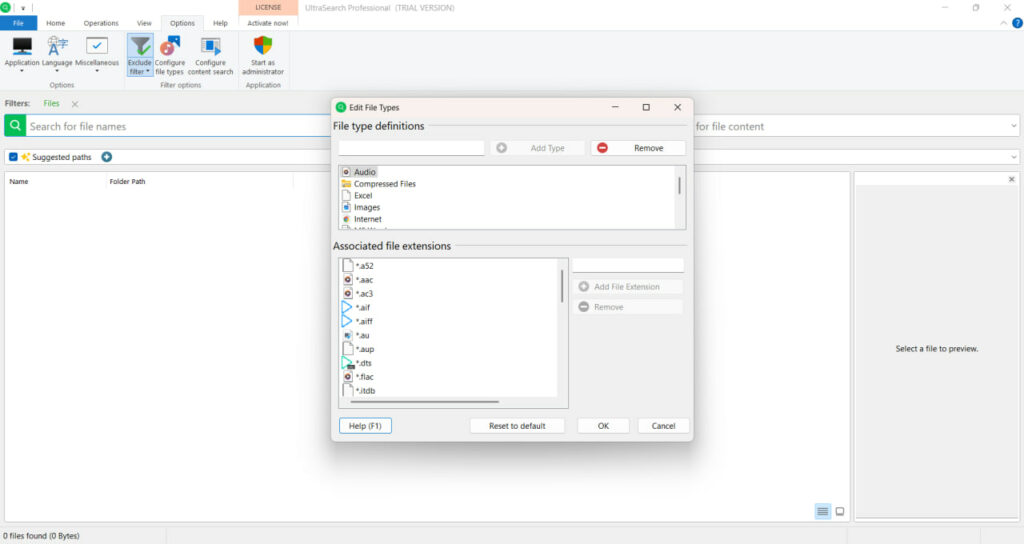Screen dimensions: 1024x544
Task: Select the Images file type
Action: coord(360,208)
